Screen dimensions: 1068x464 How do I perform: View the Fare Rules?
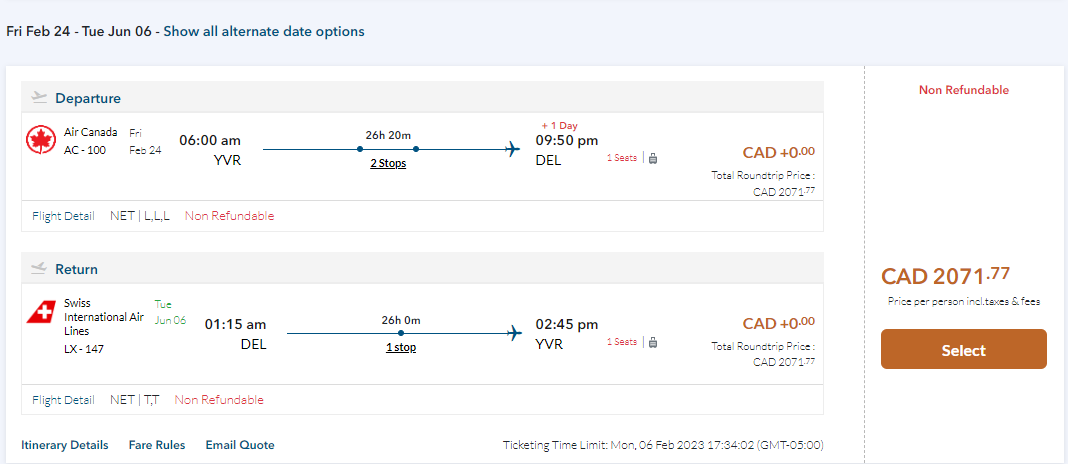pos(157,445)
